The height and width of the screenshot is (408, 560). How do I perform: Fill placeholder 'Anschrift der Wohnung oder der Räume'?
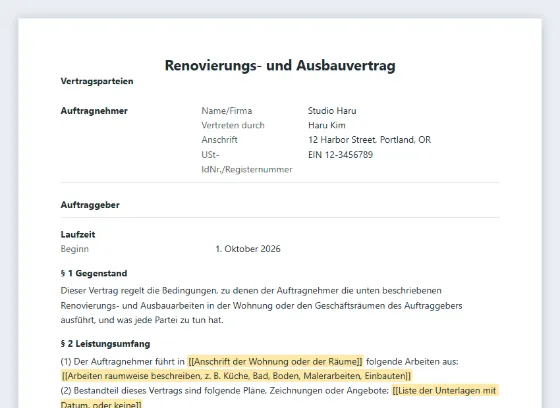(x=275, y=362)
